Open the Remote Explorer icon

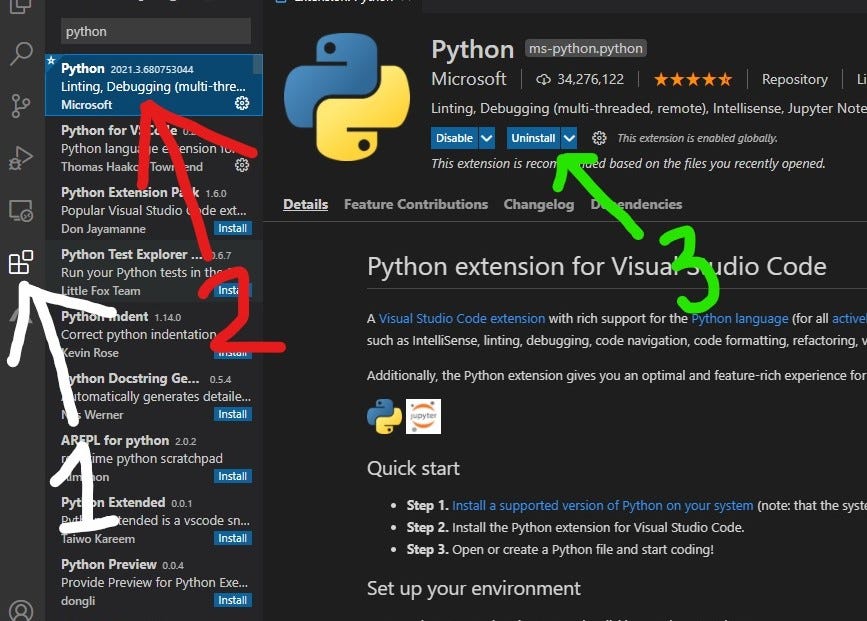coord(22,209)
